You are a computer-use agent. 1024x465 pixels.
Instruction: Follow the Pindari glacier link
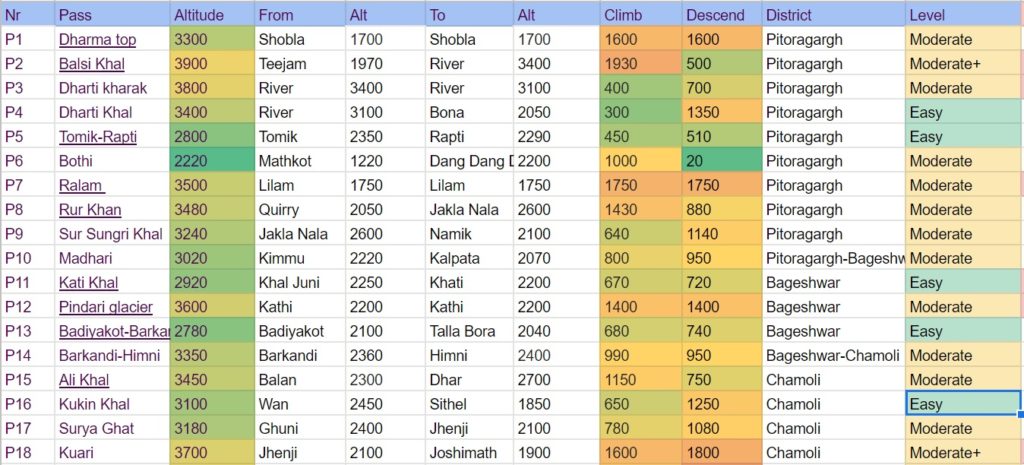[106, 307]
